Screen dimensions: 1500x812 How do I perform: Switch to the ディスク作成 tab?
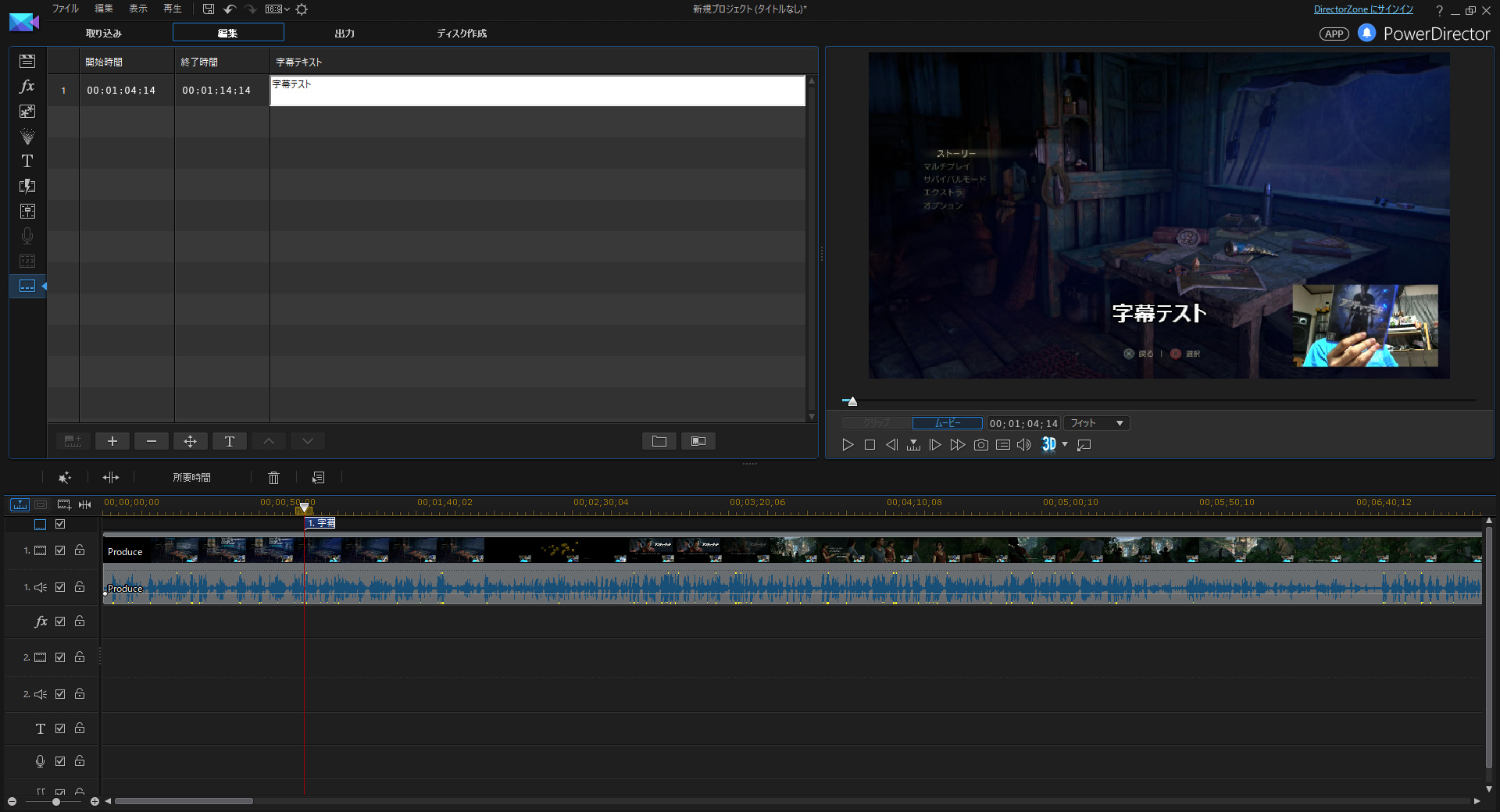[x=462, y=33]
